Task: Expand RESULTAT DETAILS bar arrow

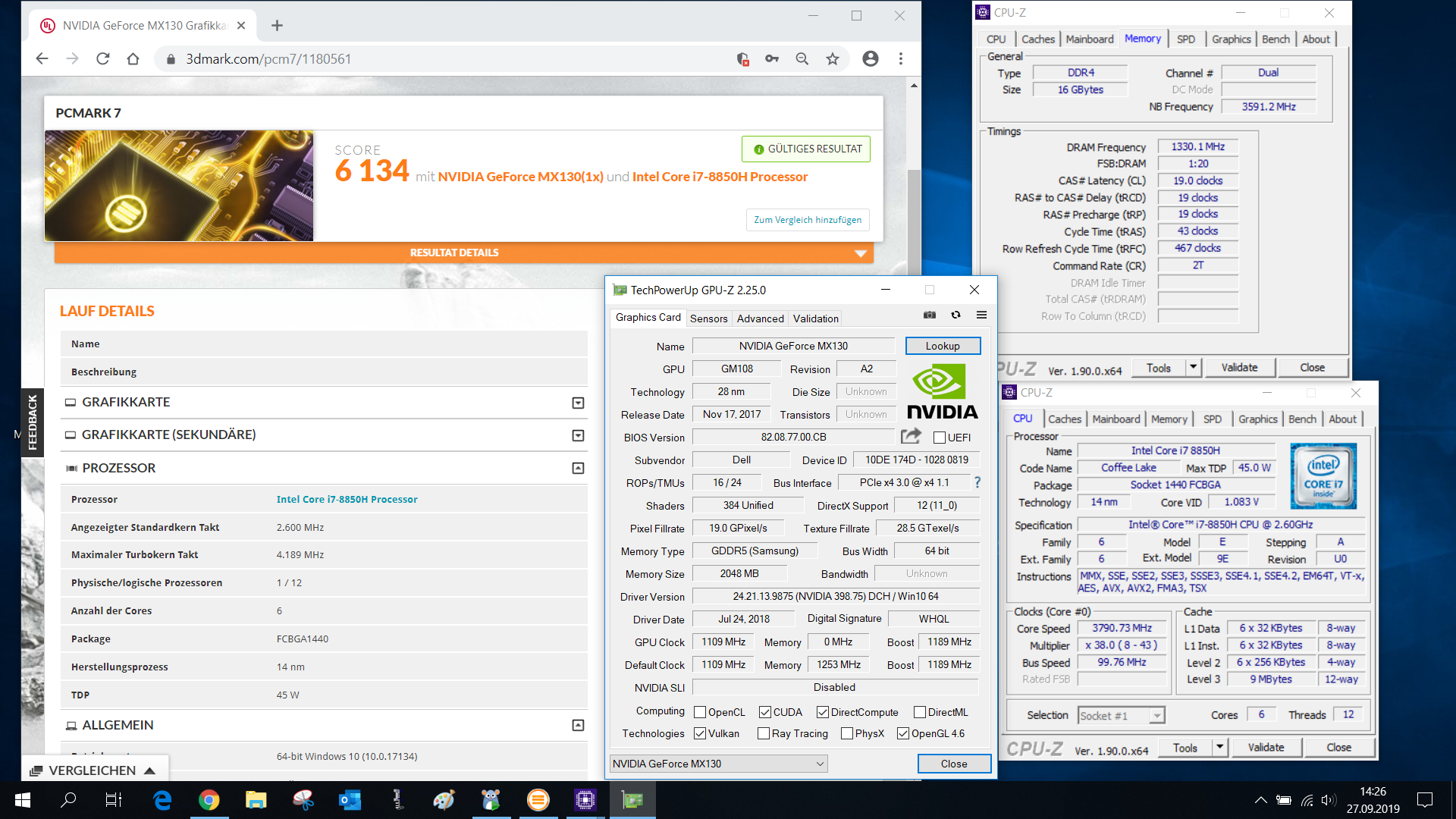Action: (x=861, y=253)
